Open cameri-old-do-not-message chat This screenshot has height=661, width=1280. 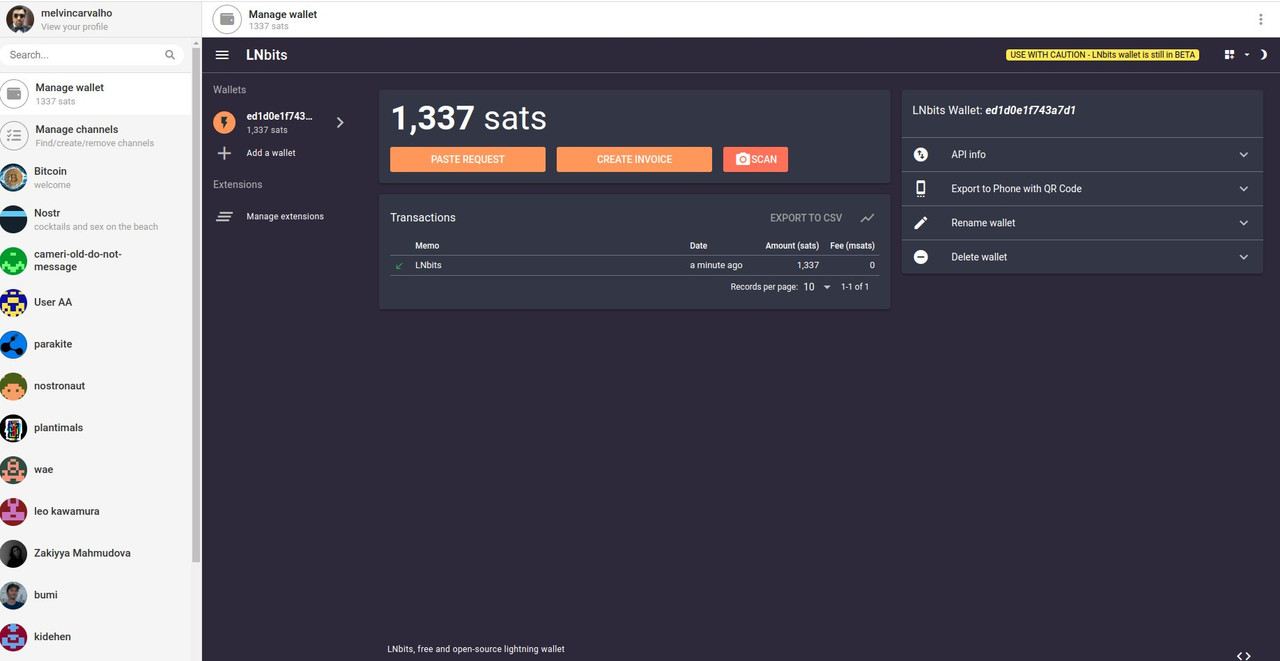(95, 261)
